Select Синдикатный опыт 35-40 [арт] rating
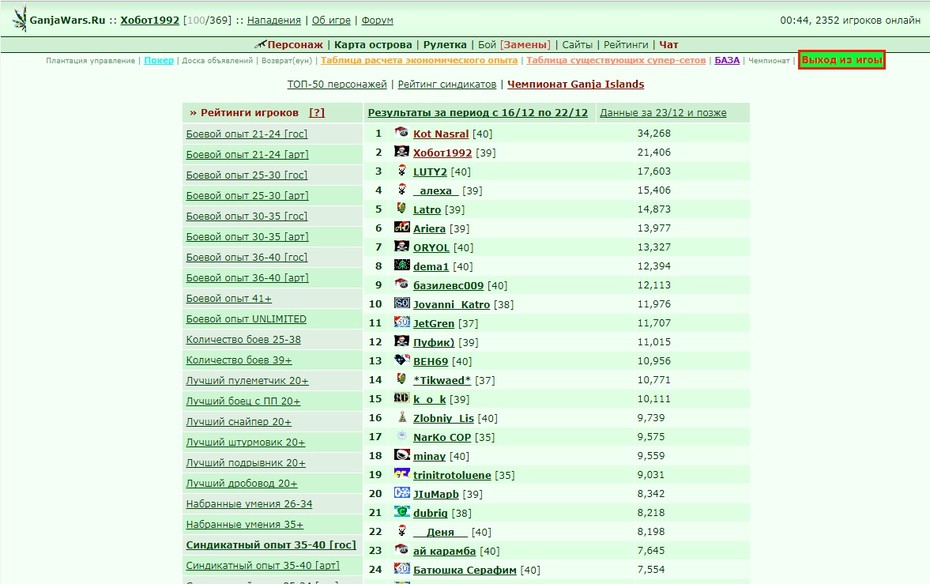Viewport: 930px width, 584px height. (x=263, y=565)
